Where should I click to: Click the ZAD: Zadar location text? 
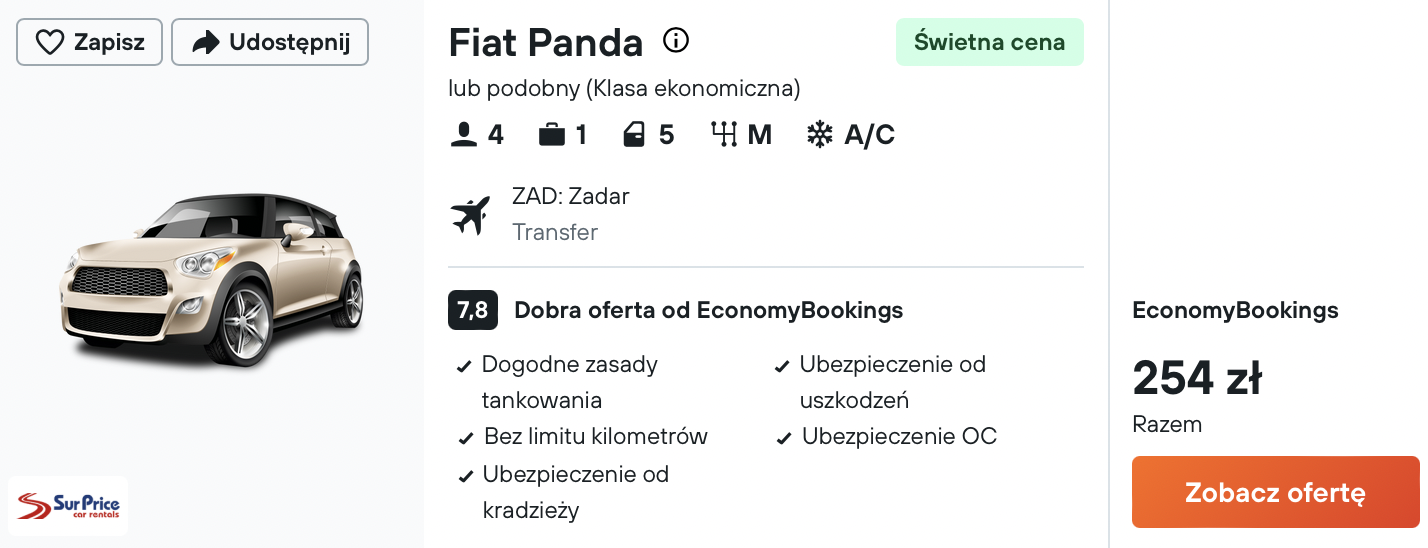coord(570,196)
